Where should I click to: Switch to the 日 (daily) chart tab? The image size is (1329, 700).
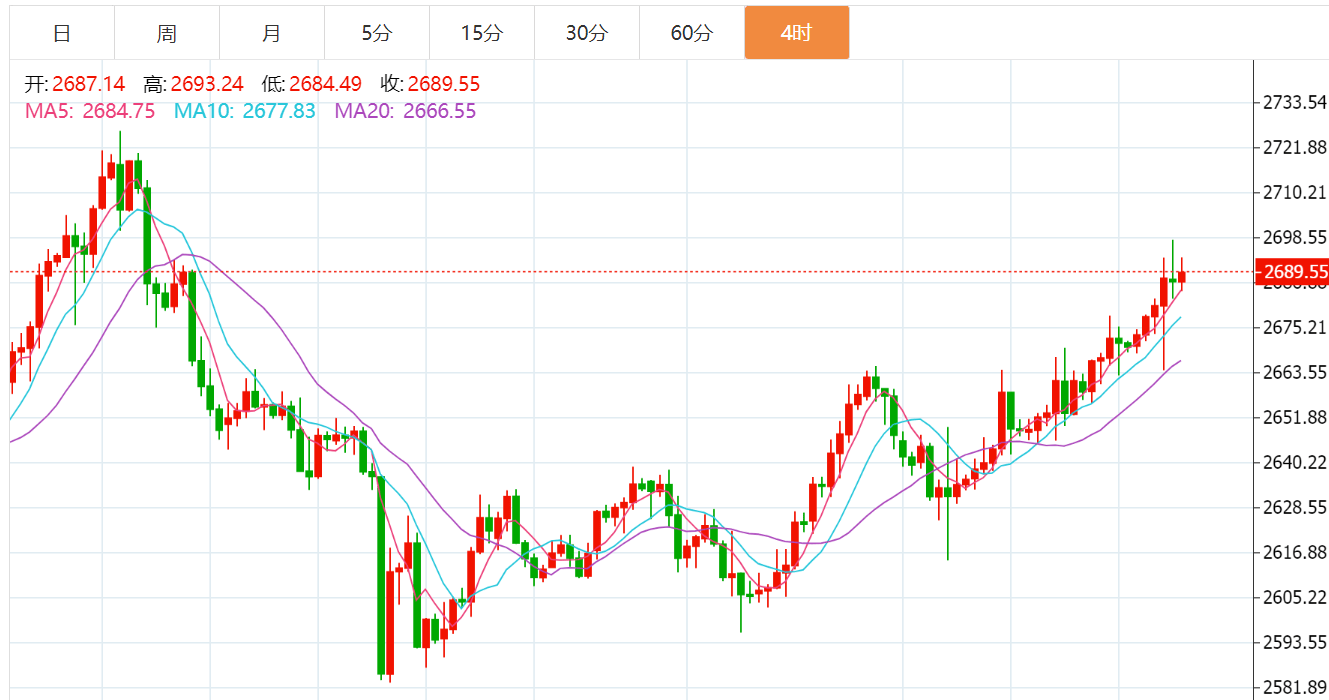click(x=62, y=33)
